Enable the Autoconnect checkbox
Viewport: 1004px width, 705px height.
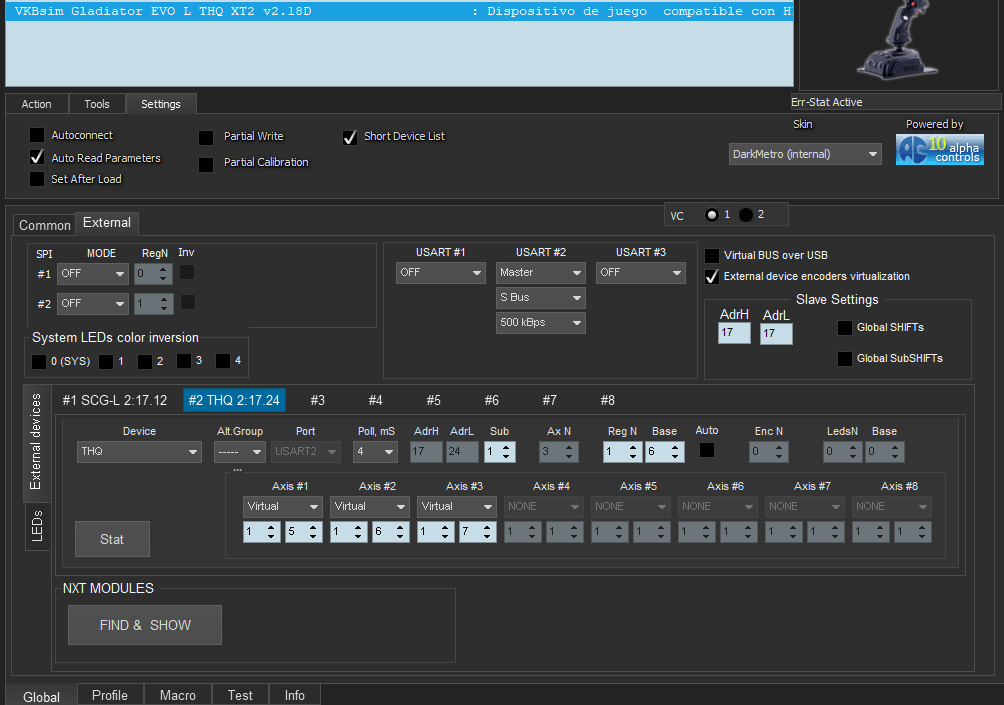(37, 135)
